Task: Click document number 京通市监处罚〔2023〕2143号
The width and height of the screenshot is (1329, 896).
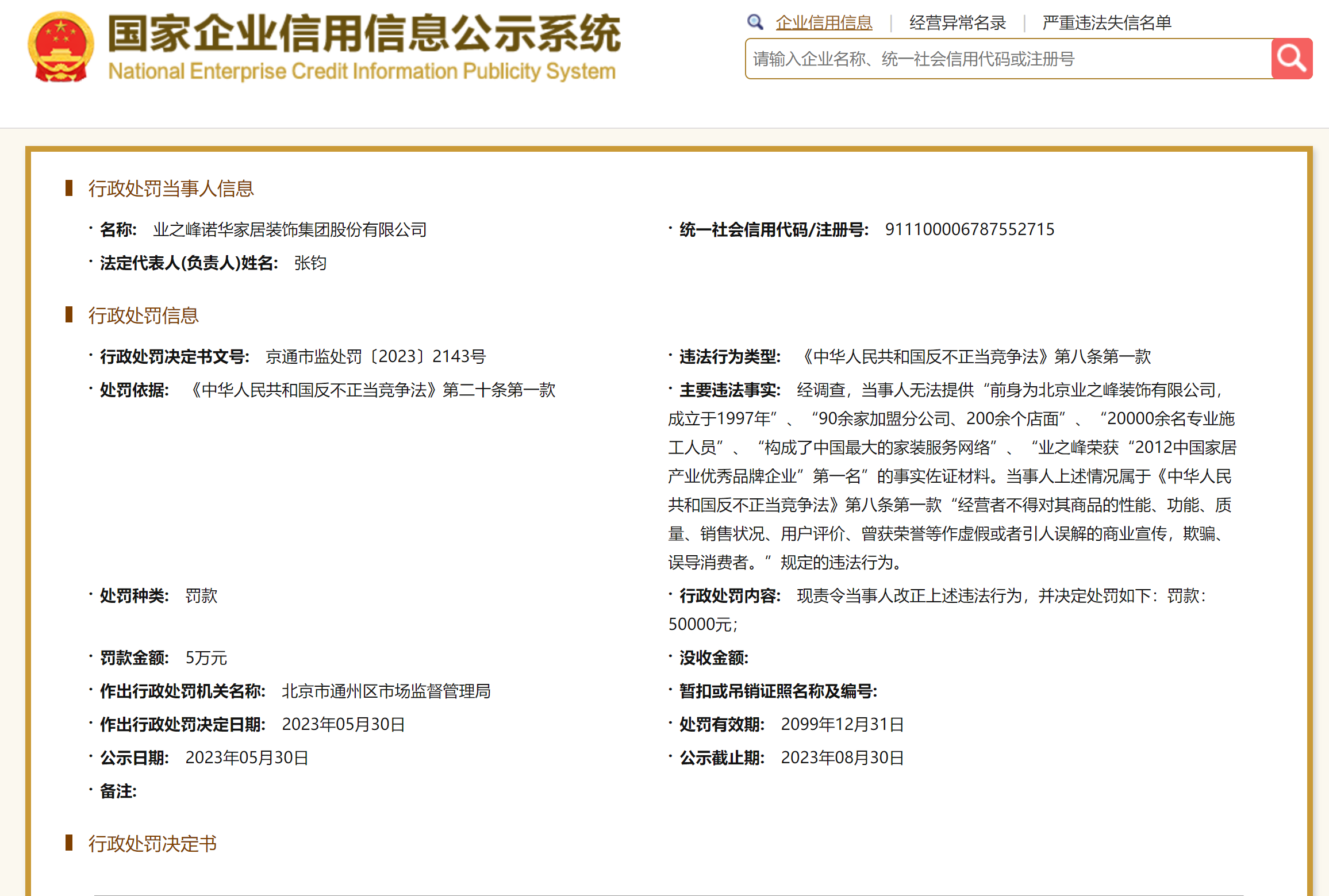Action: pos(375,356)
